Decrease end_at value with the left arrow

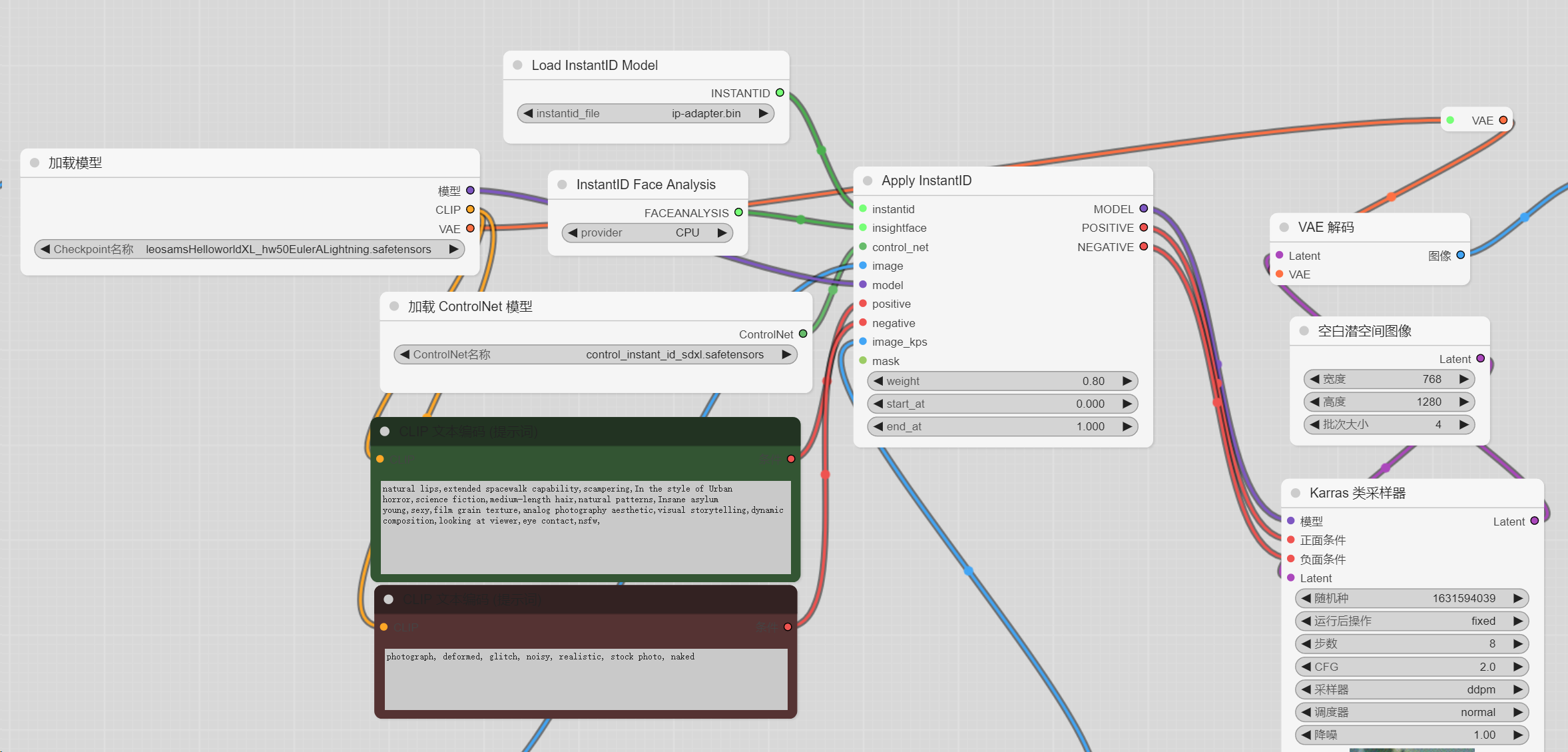pos(878,426)
